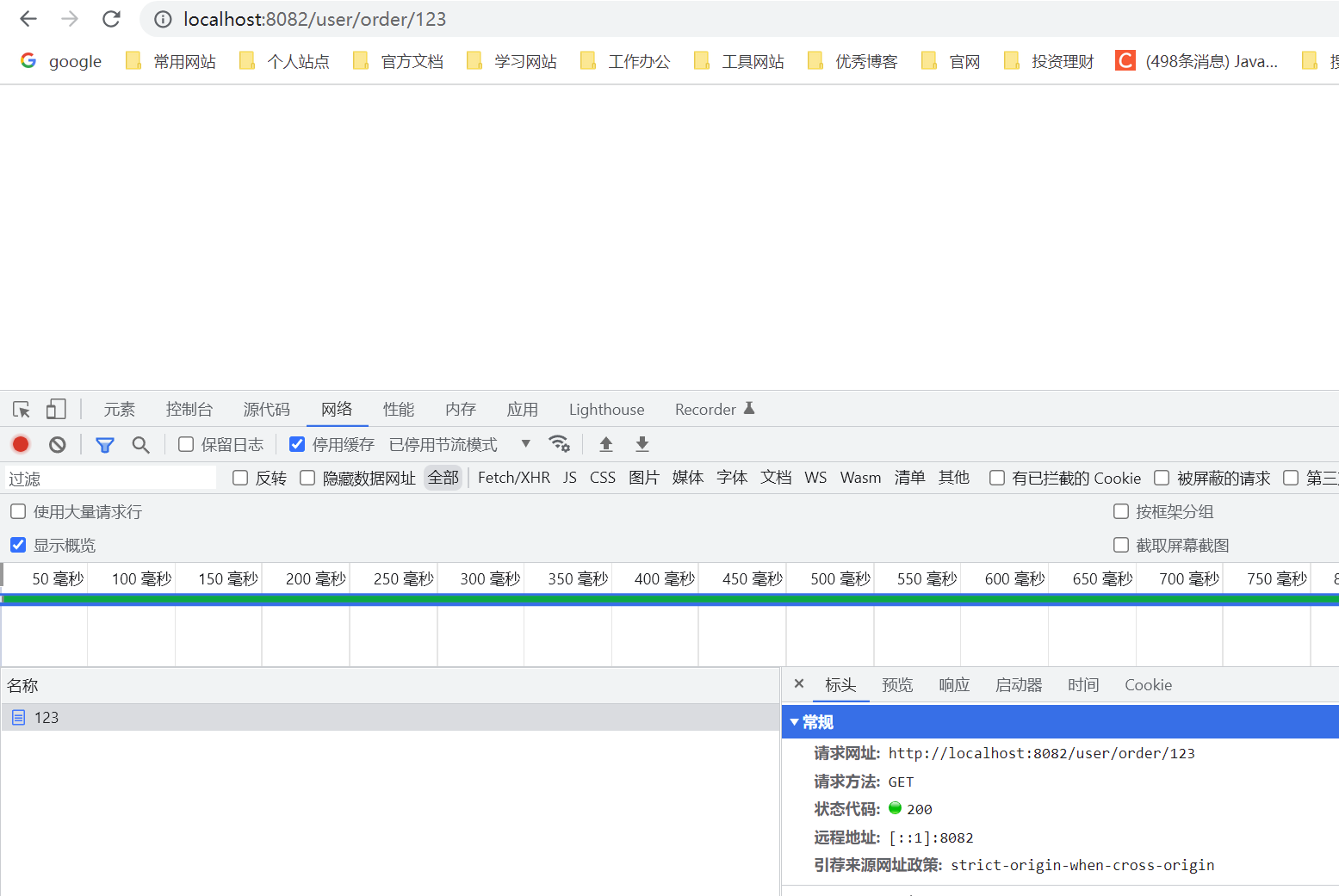The image size is (1339, 896).
Task: Toggle the network filter funnel icon
Action: (x=105, y=445)
